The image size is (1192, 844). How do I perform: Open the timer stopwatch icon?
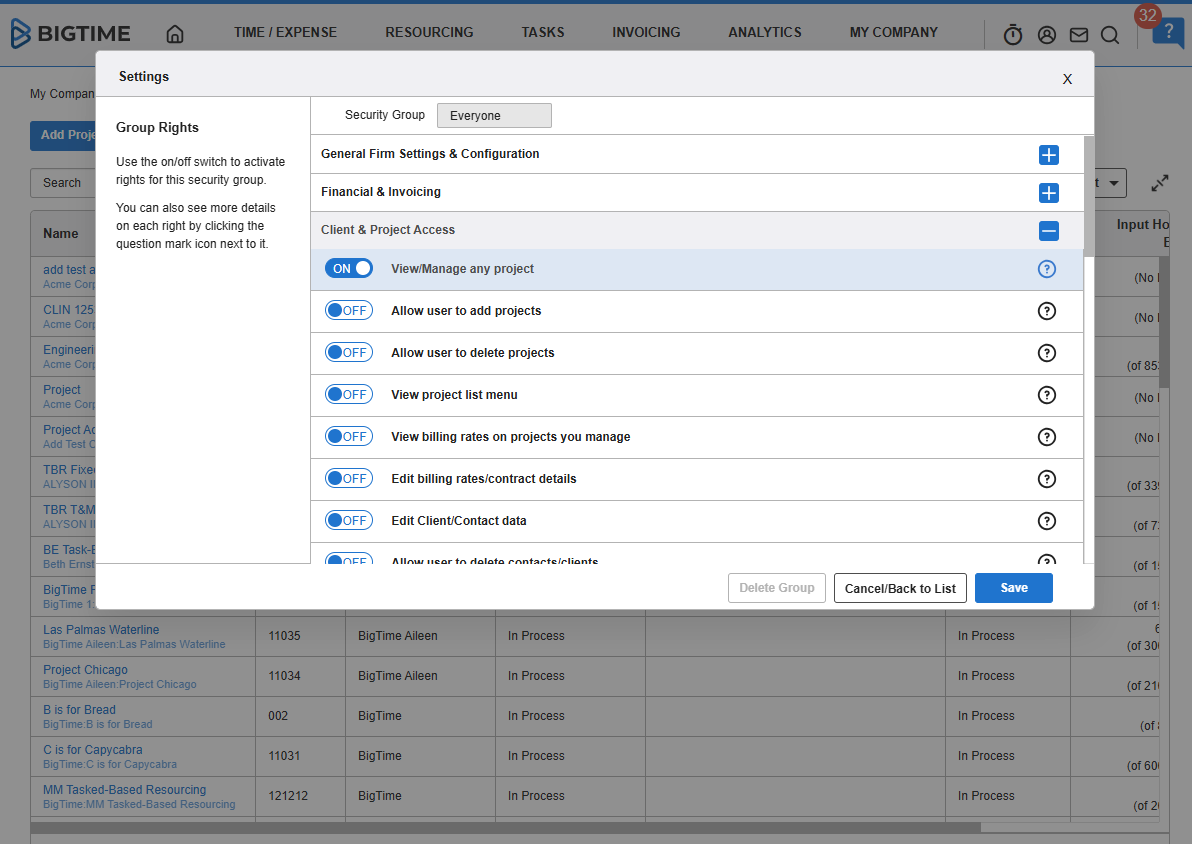(1013, 34)
